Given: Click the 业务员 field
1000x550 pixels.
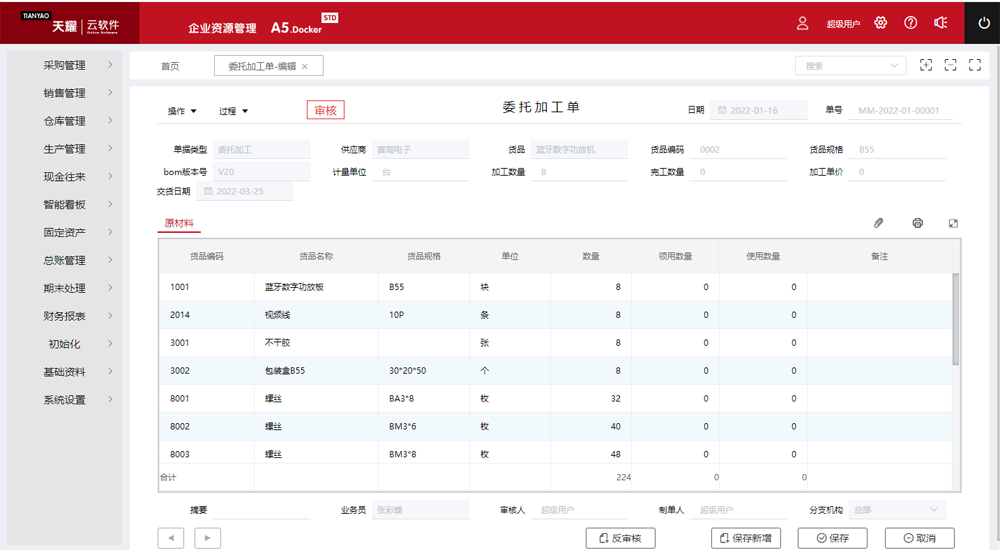Looking at the screenshot, I should 420,510.
